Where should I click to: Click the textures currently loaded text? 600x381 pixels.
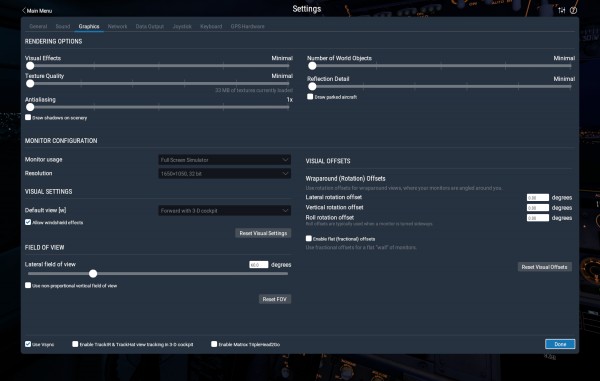click(x=254, y=90)
